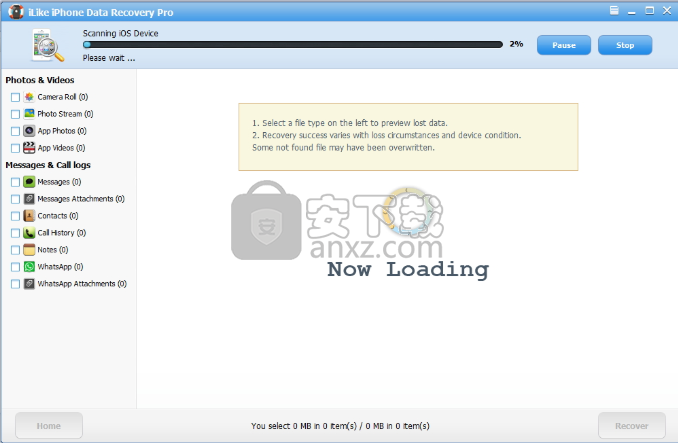Click the Scanning iOS Device status text

[x=121, y=33]
